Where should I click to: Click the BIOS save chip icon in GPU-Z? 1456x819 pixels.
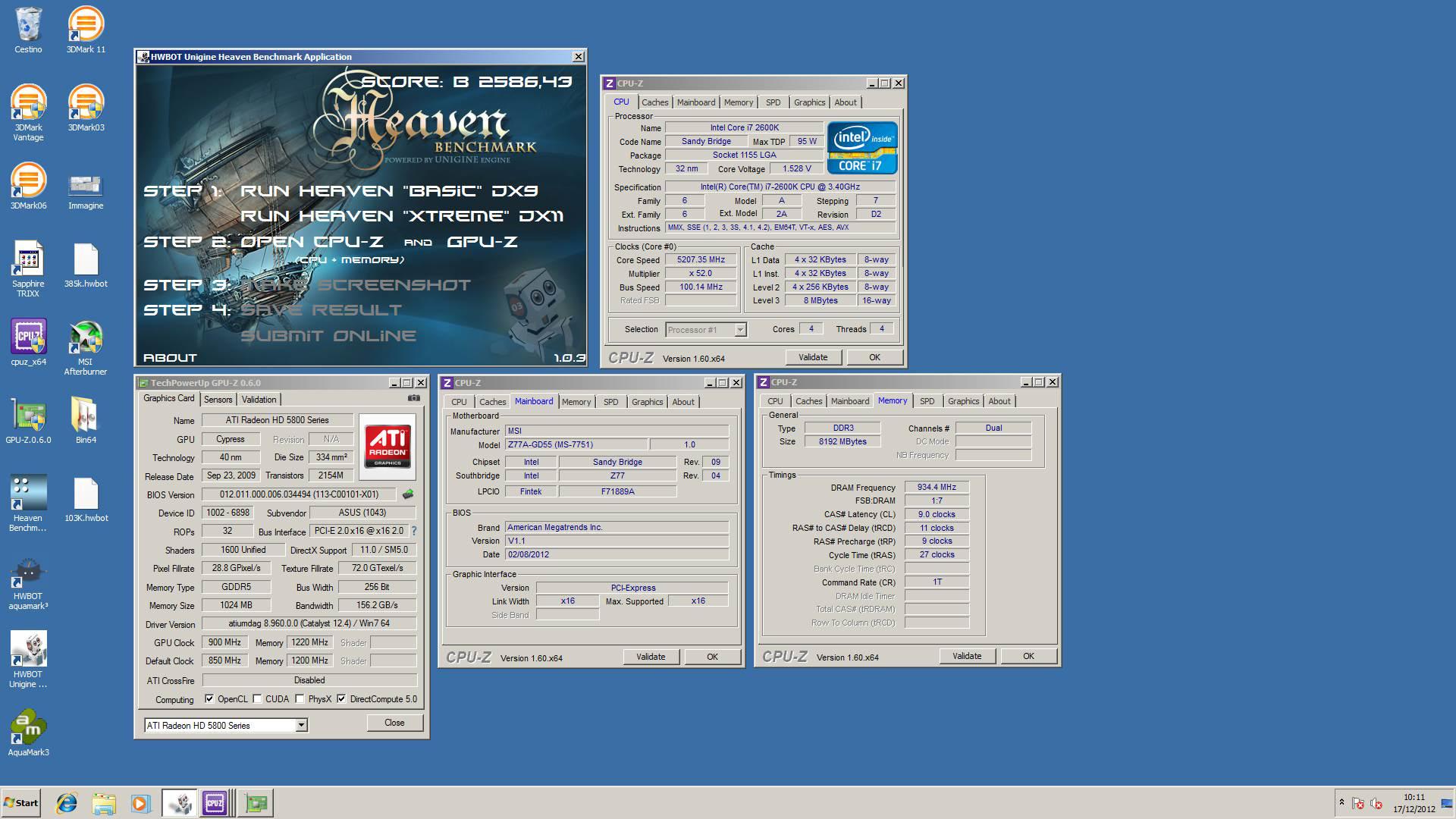[x=408, y=494]
